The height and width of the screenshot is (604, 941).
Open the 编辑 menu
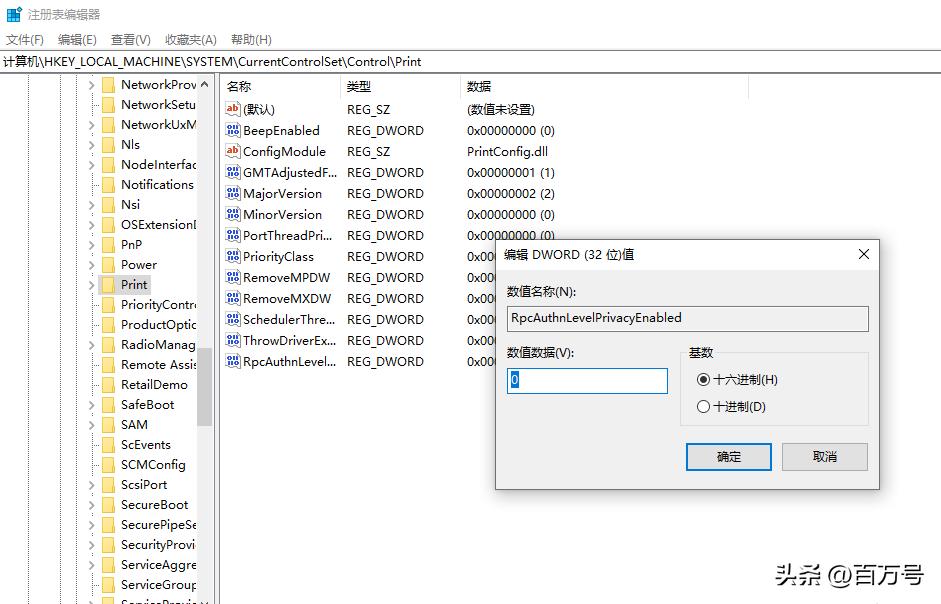click(76, 39)
